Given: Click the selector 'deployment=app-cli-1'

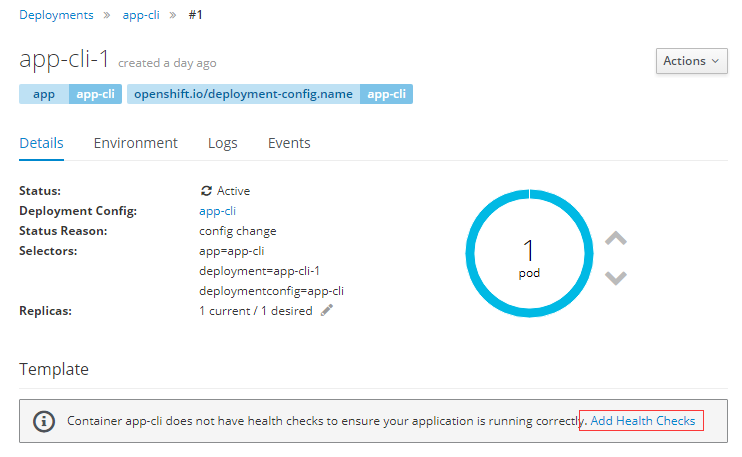Looking at the screenshot, I should tap(259, 271).
